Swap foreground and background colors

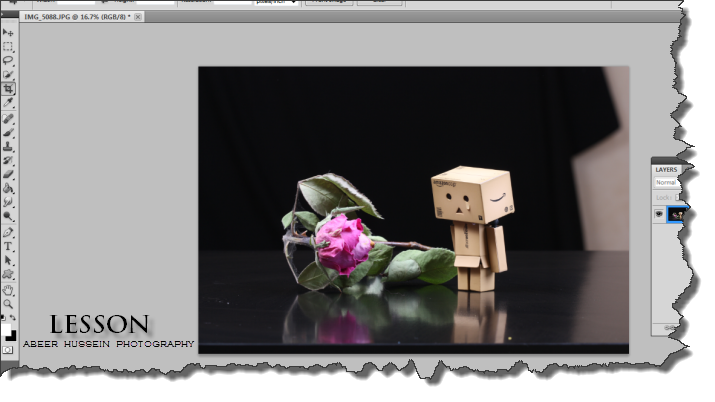pyautogui.click(x=13, y=317)
